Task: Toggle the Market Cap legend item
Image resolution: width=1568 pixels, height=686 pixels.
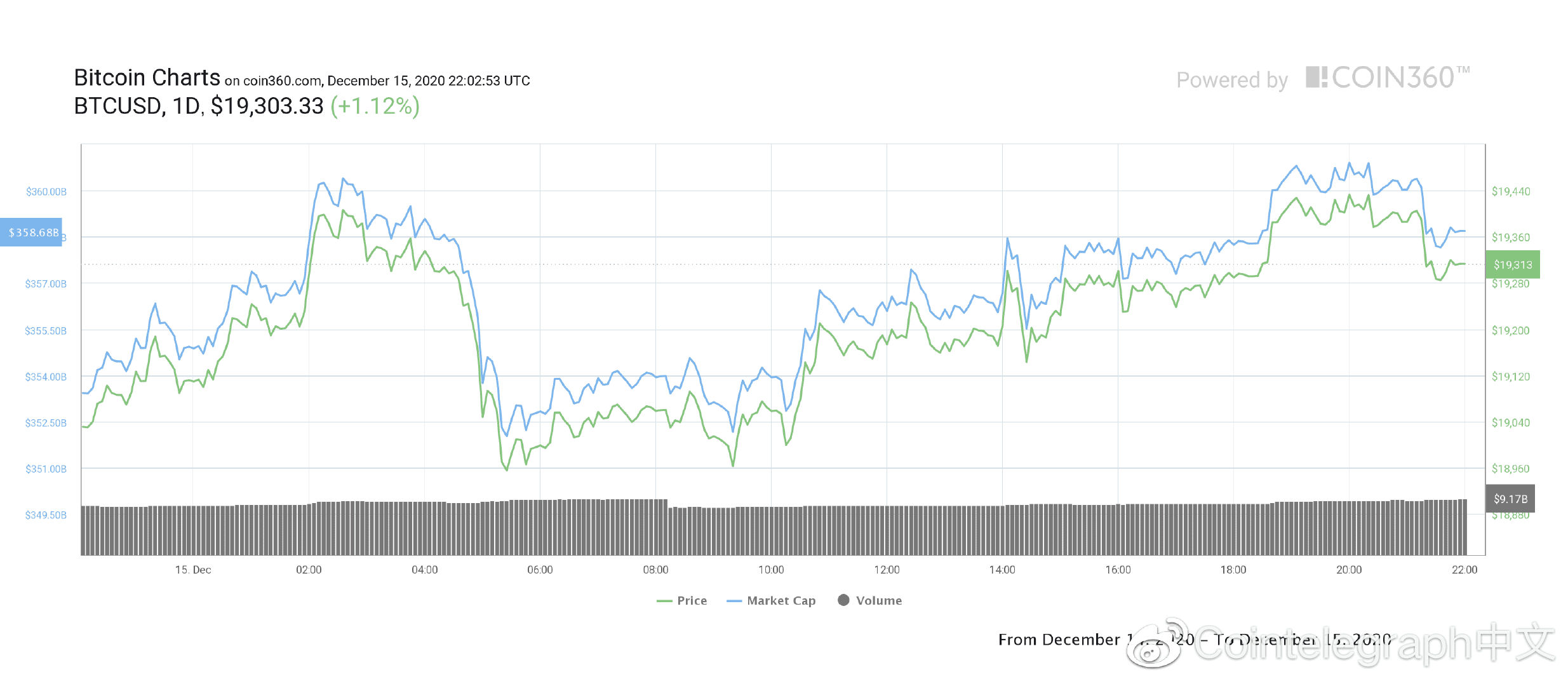Action: (x=771, y=600)
